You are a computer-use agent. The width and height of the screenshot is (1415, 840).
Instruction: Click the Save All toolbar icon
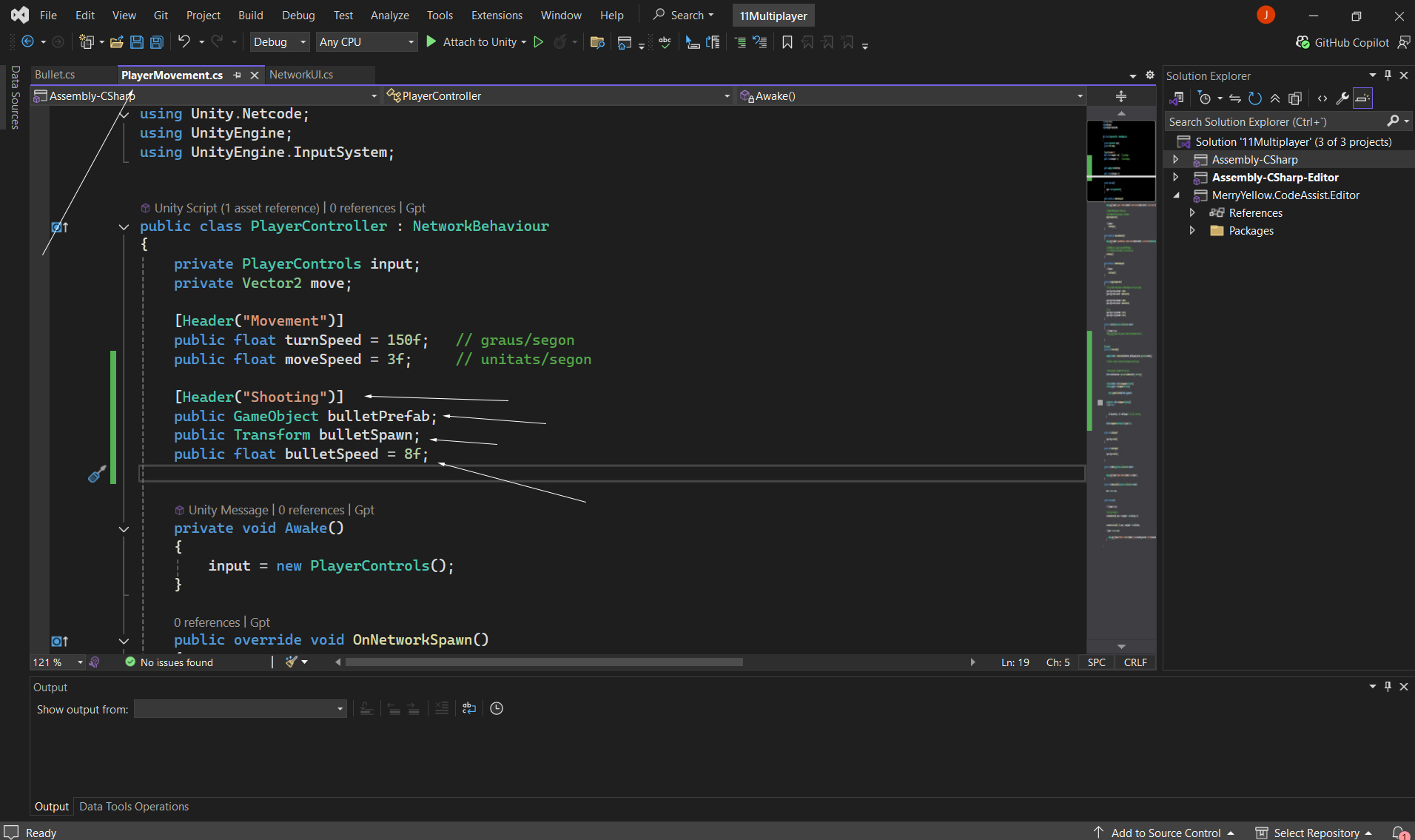[x=157, y=42]
